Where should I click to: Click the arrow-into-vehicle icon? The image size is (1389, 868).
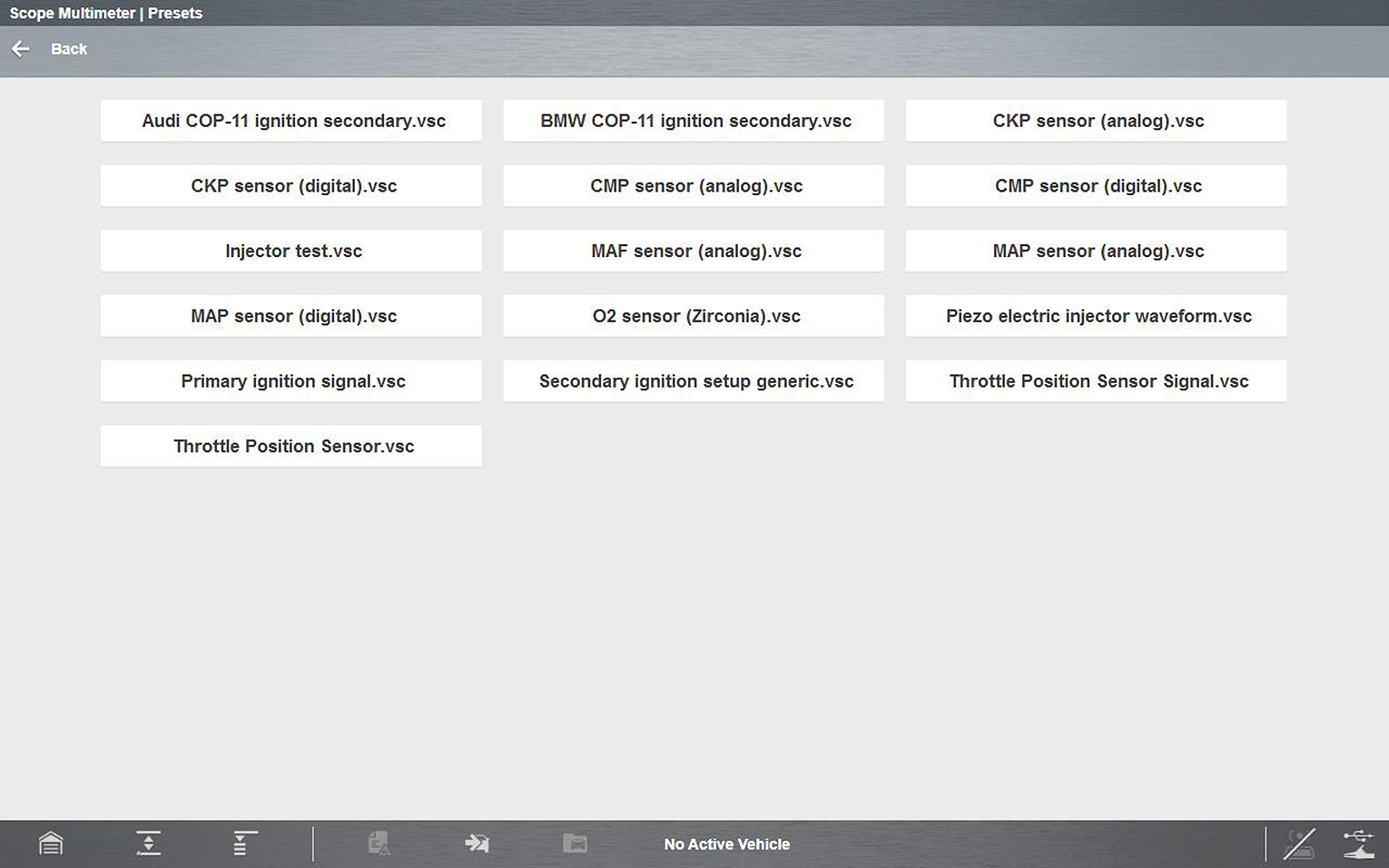click(477, 843)
